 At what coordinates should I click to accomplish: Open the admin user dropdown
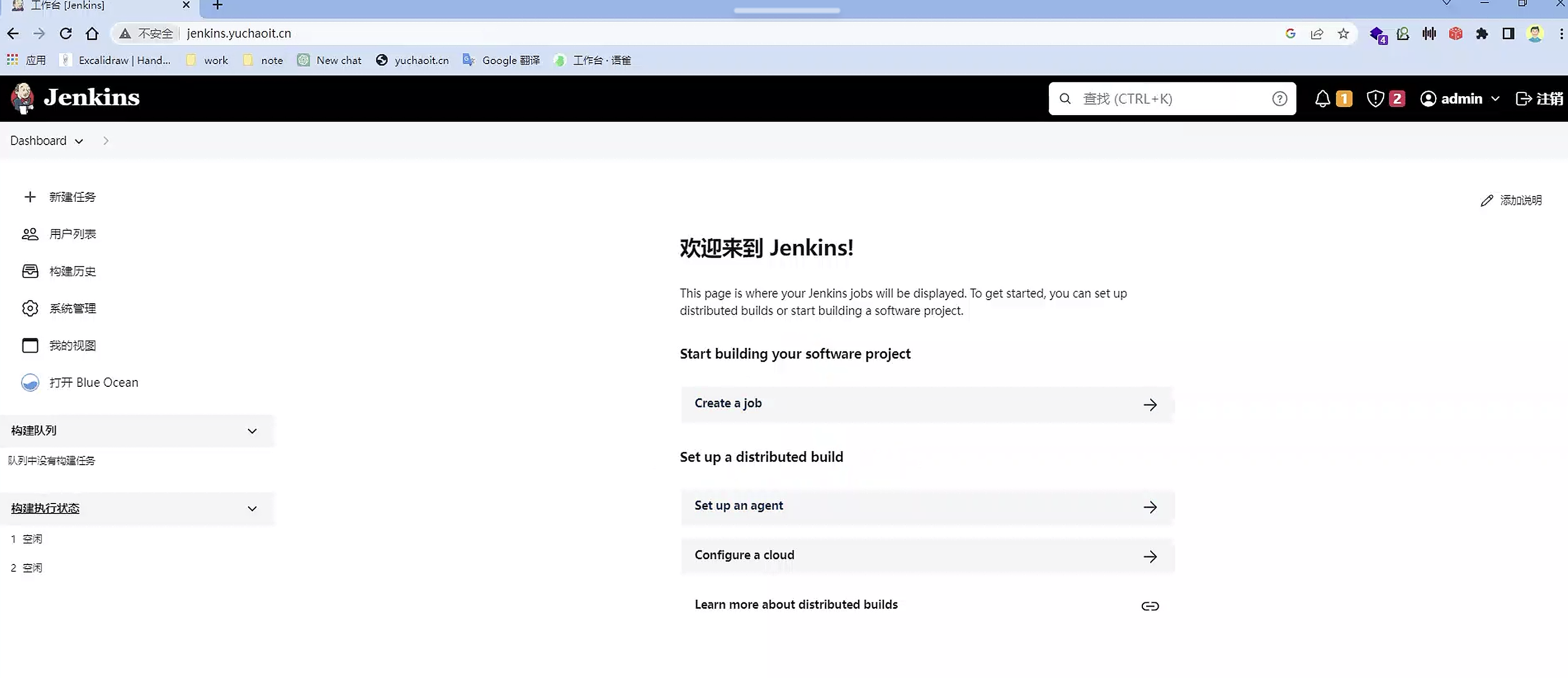[1495, 99]
